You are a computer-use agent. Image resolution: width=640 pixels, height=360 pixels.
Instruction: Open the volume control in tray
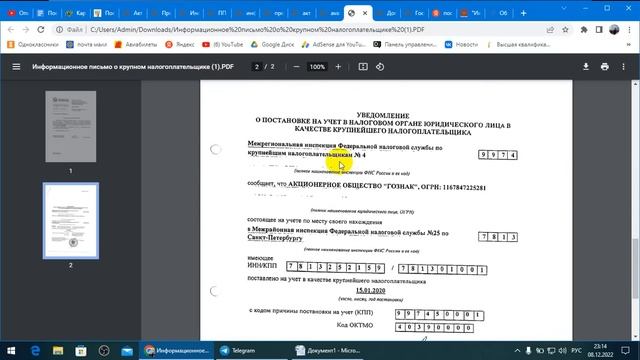pyautogui.click(x=563, y=351)
